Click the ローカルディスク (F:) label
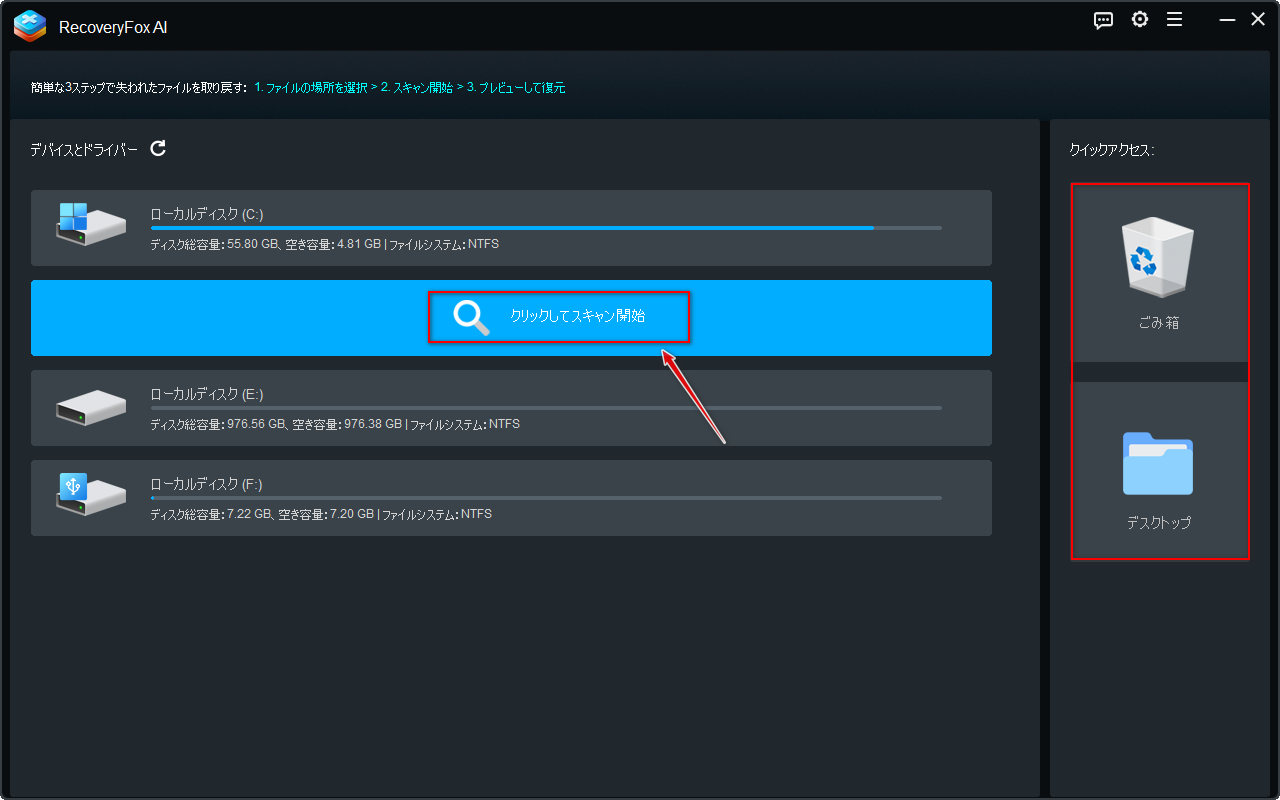This screenshot has height=800, width=1280. tap(206, 484)
